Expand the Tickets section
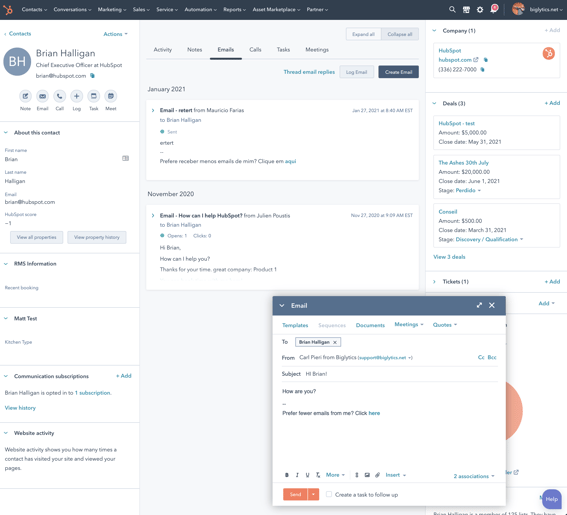 434,282
